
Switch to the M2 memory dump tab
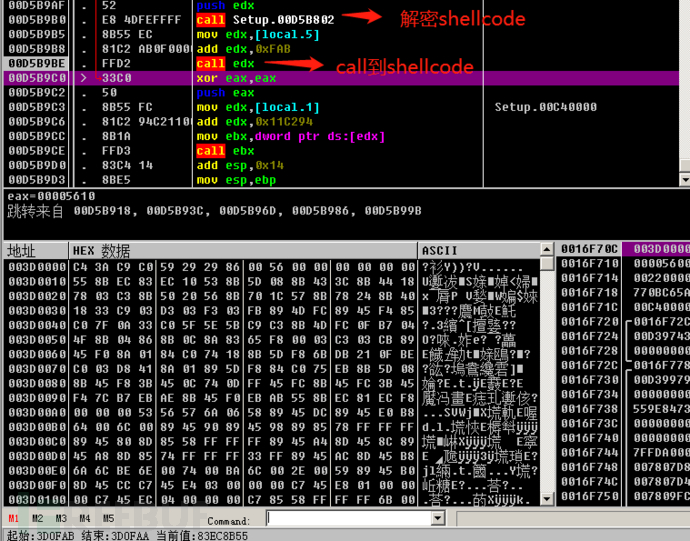click(x=37, y=519)
